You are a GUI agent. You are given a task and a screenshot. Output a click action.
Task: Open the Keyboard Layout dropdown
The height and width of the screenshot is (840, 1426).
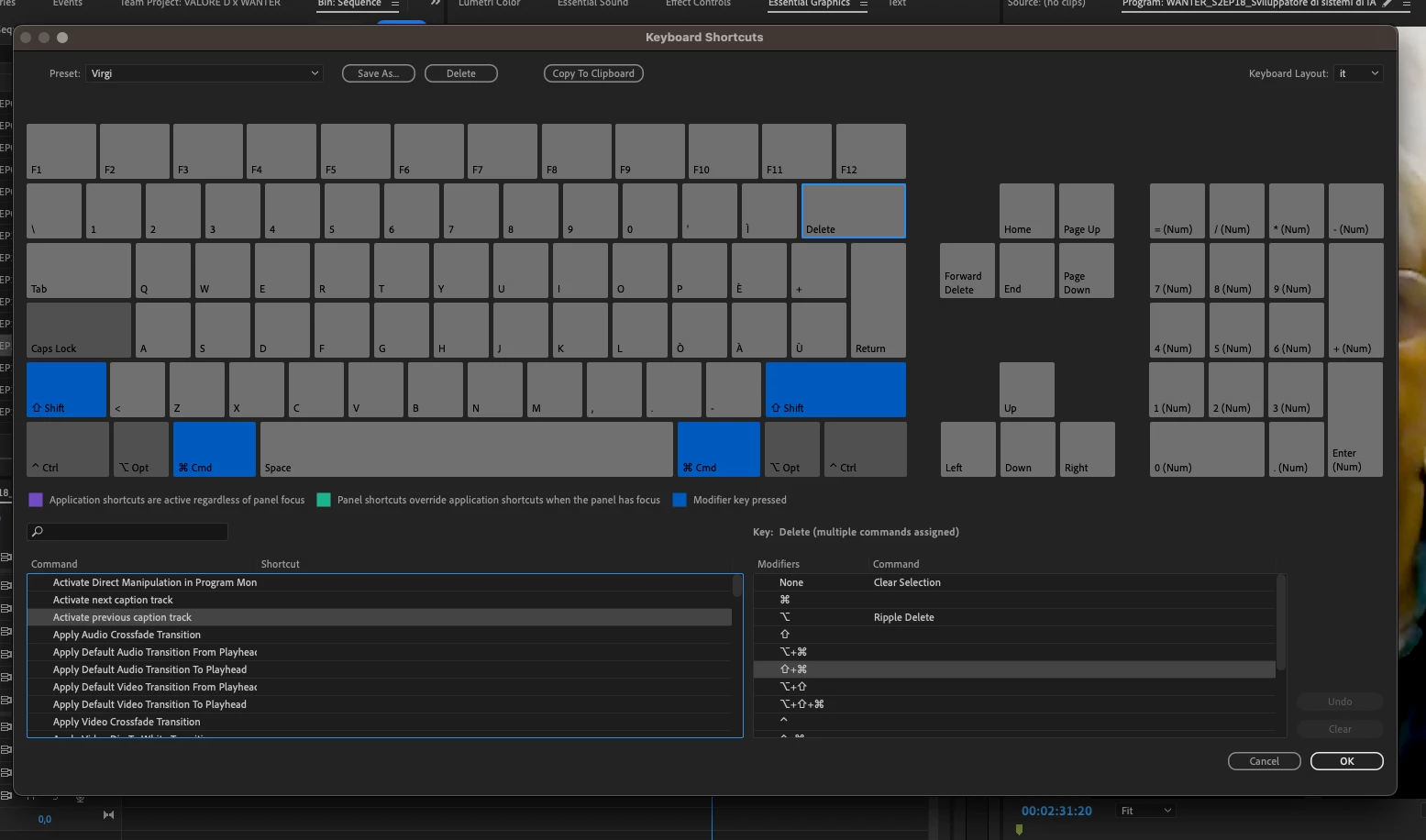pos(1358,73)
